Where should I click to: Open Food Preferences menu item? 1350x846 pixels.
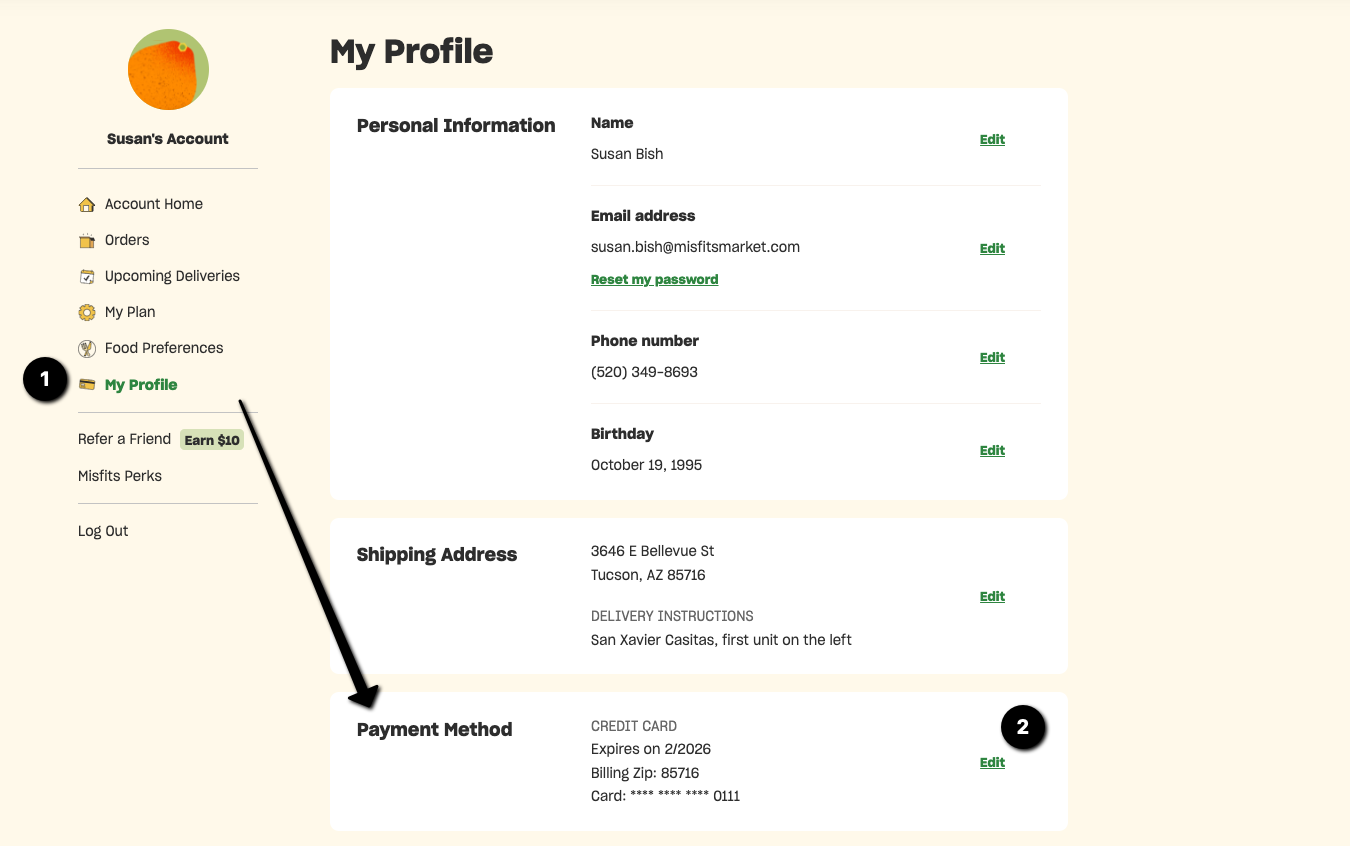(x=164, y=348)
